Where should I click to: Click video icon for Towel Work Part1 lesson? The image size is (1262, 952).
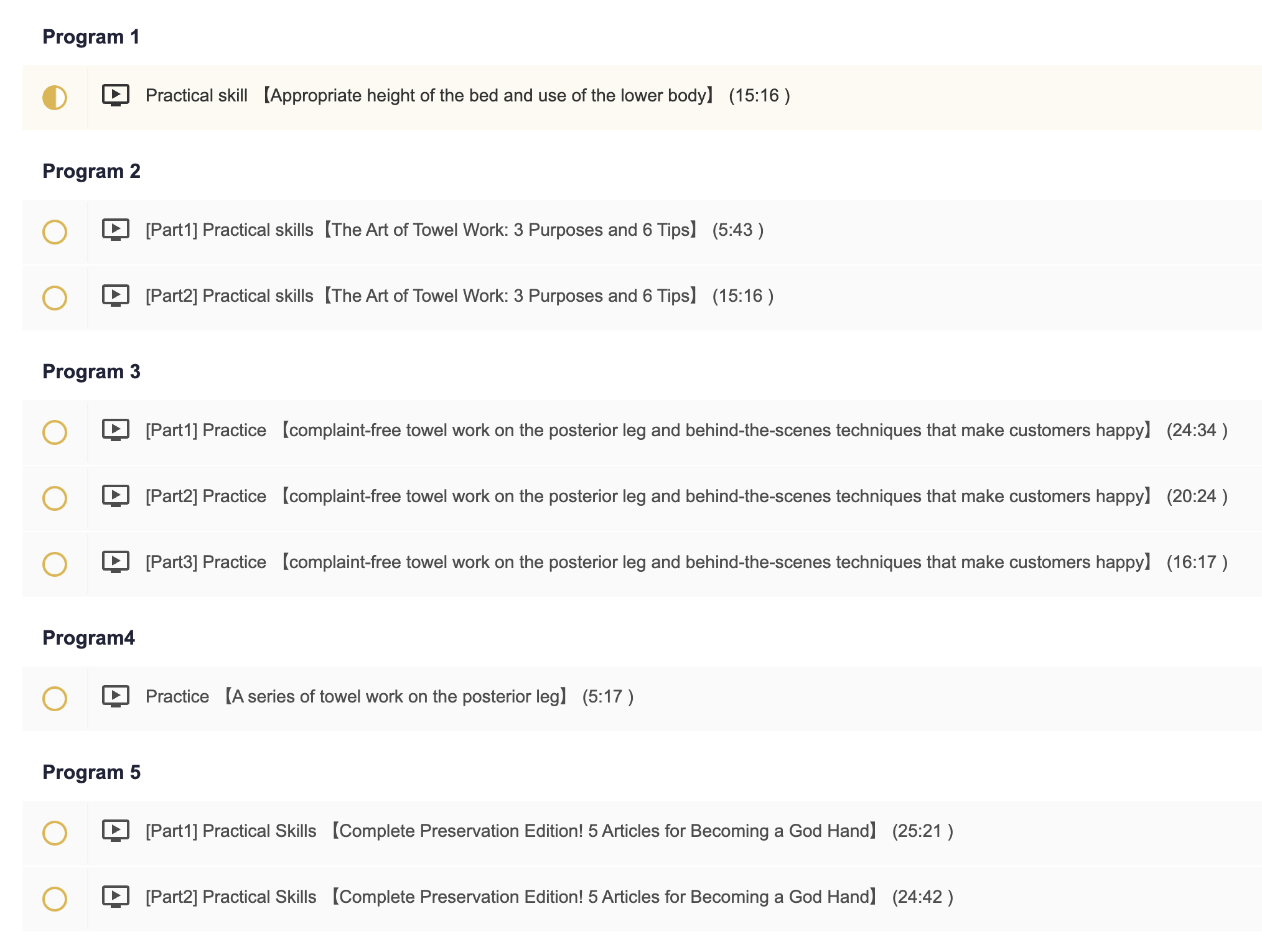coord(116,230)
